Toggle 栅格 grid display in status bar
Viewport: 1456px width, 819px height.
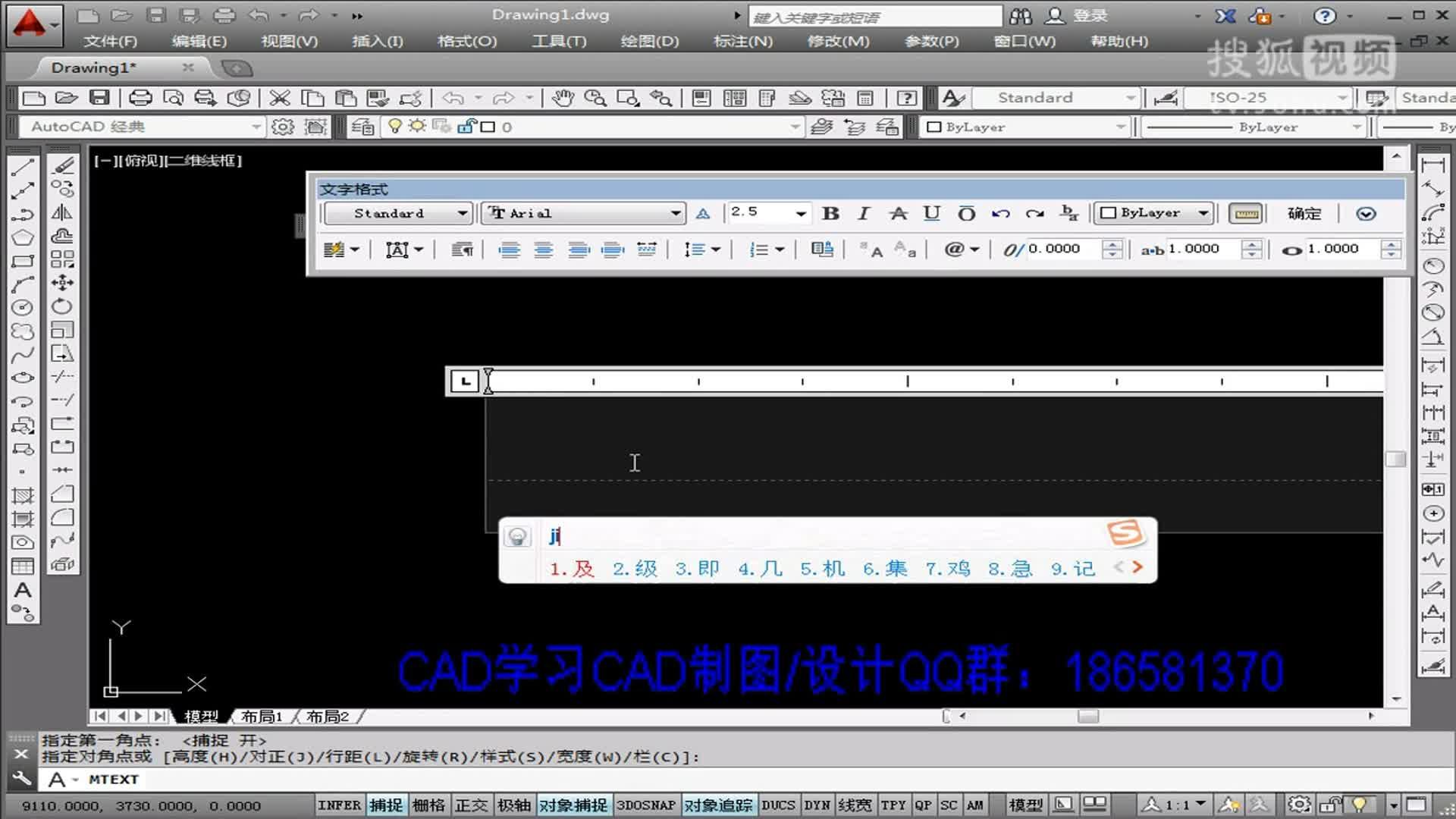[428, 805]
